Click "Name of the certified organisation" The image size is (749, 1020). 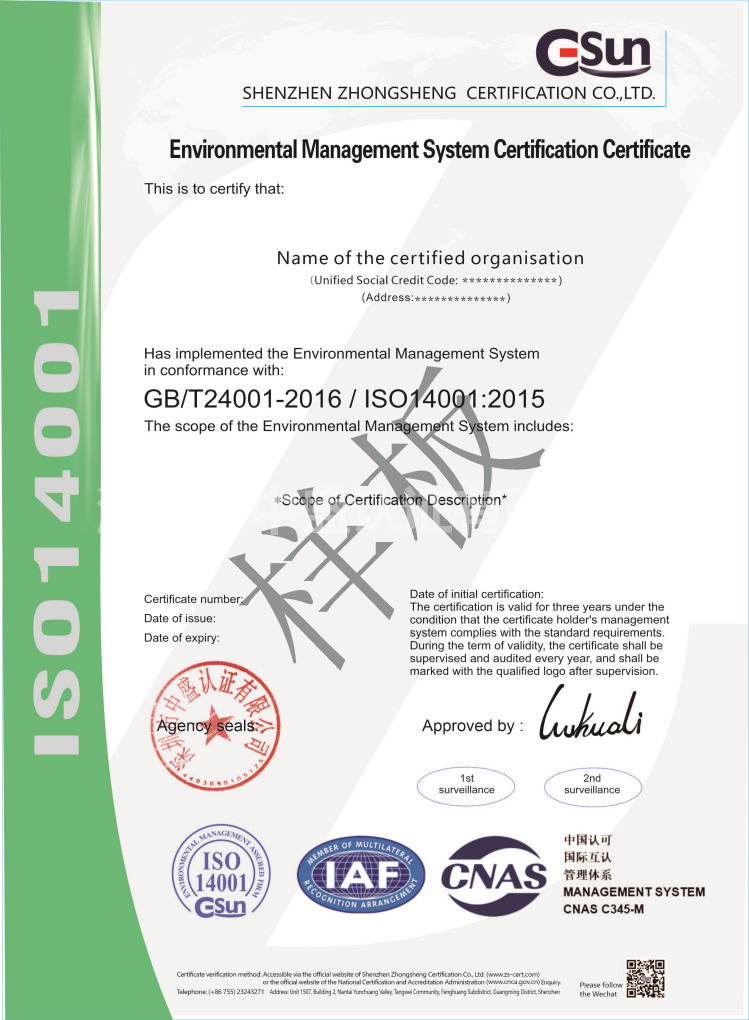[x=430, y=258]
